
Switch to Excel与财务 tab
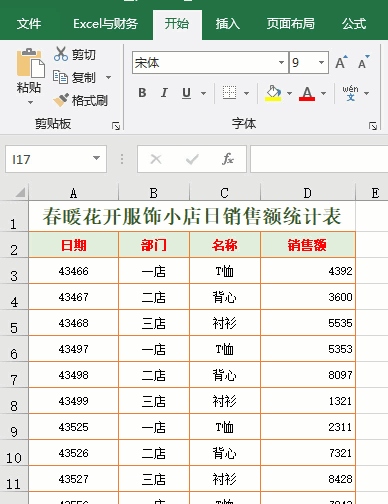pyautogui.click(x=105, y=24)
